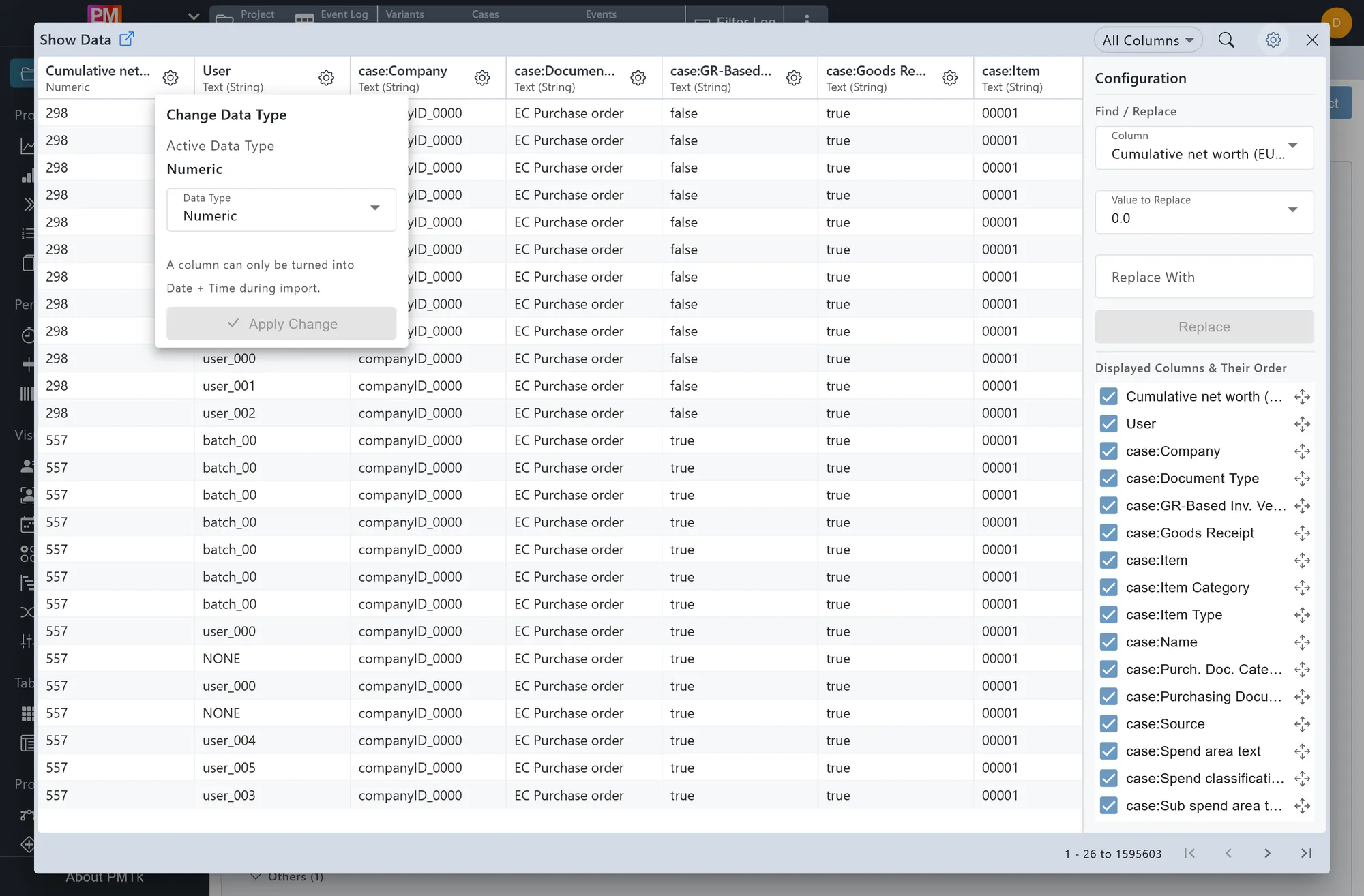Toggle case:Goods Receipt checkbox

[1109, 533]
